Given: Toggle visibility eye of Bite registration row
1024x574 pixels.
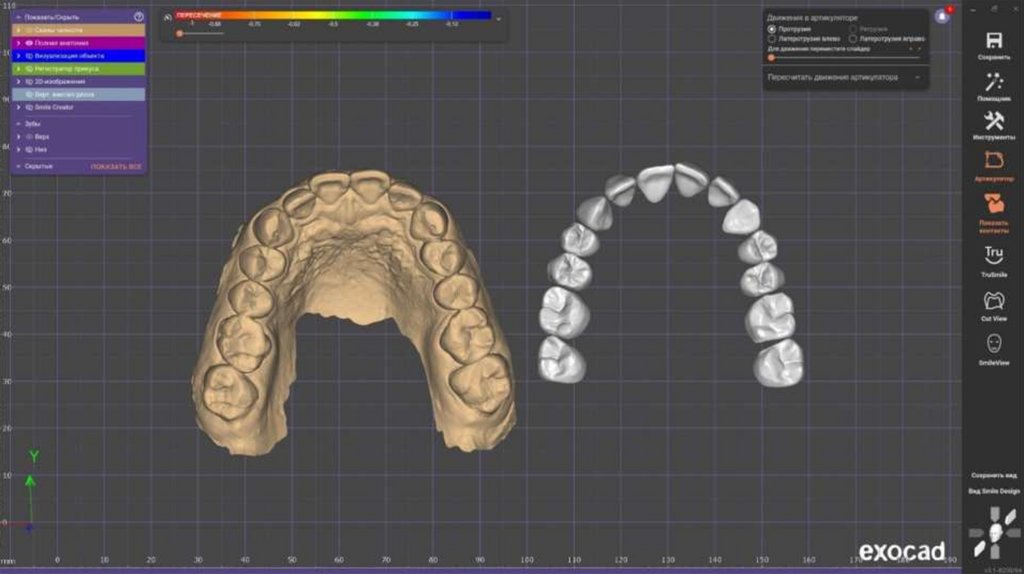Looking at the screenshot, I should (29, 69).
